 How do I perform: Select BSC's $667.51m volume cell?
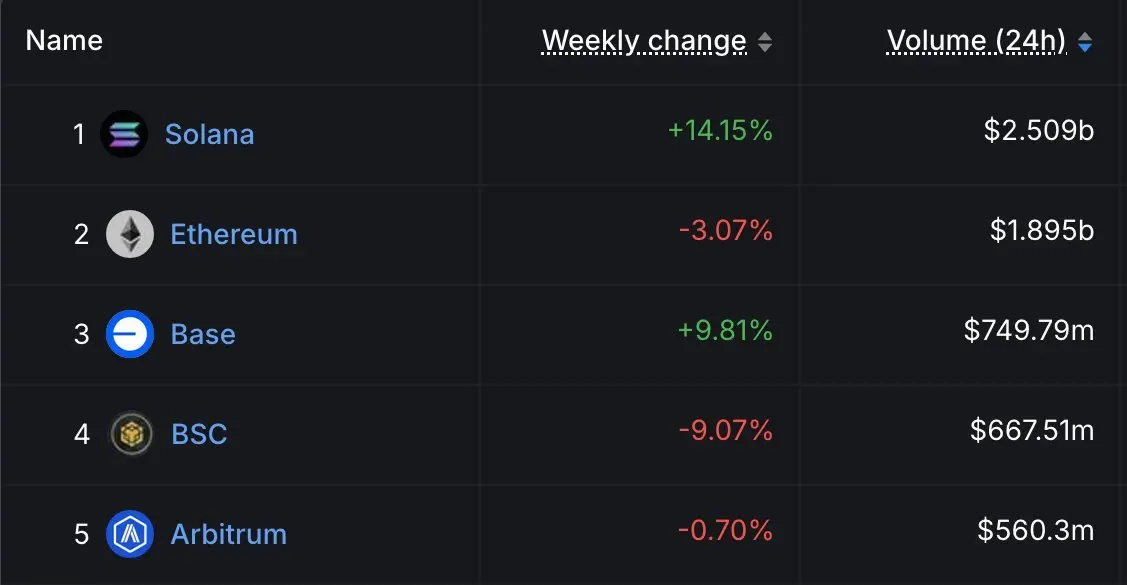[x=1032, y=430]
